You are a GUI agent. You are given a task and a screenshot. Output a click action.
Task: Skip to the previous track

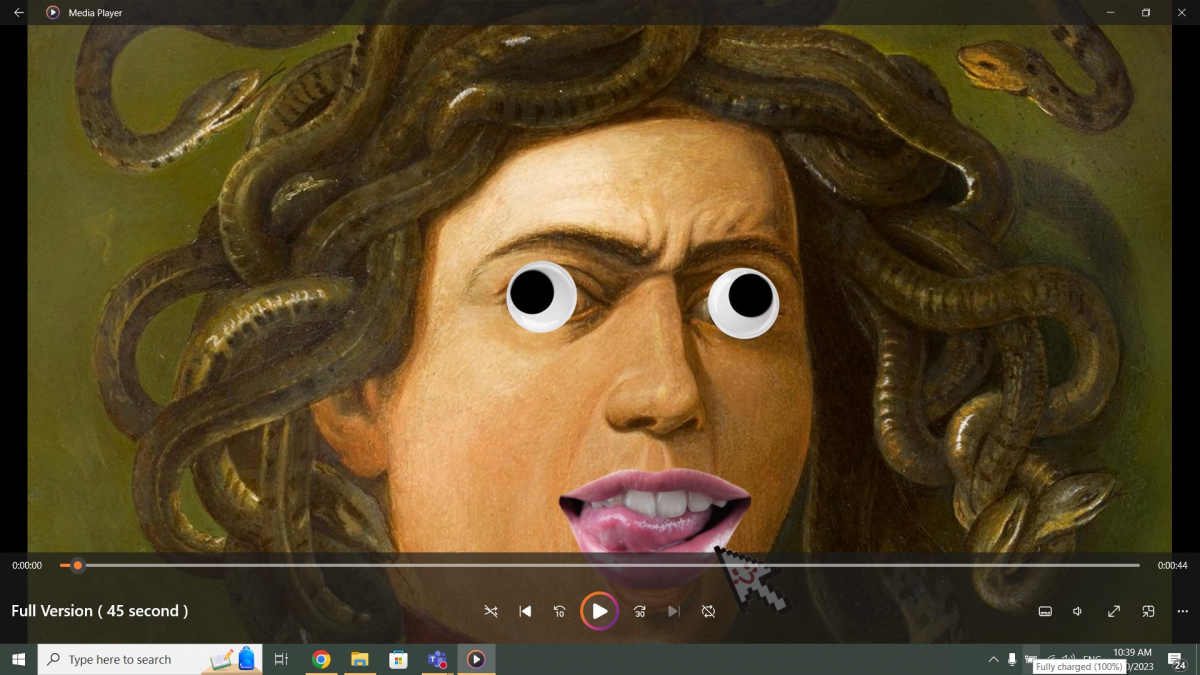click(525, 611)
